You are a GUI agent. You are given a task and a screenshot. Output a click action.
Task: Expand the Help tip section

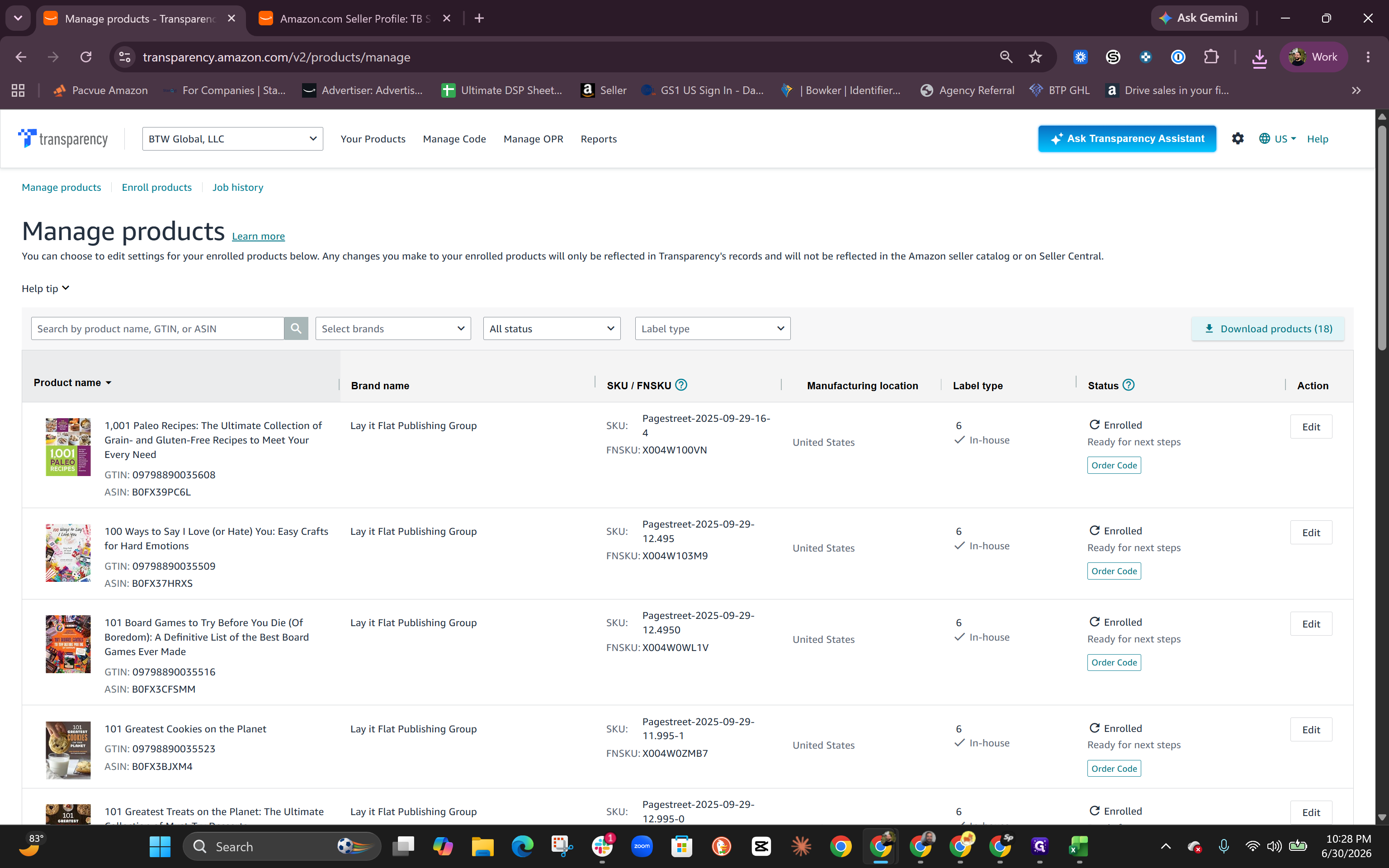pyautogui.click(x=45, y=288)
